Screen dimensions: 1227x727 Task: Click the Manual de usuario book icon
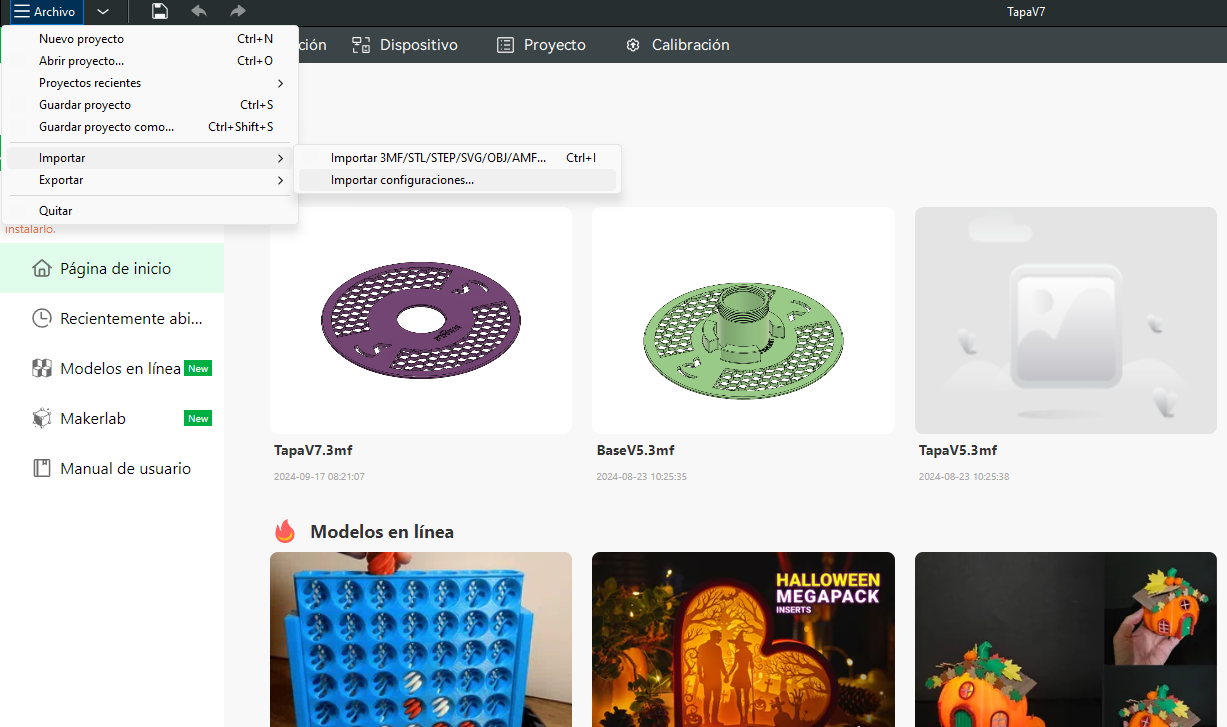tap(41, 468)
